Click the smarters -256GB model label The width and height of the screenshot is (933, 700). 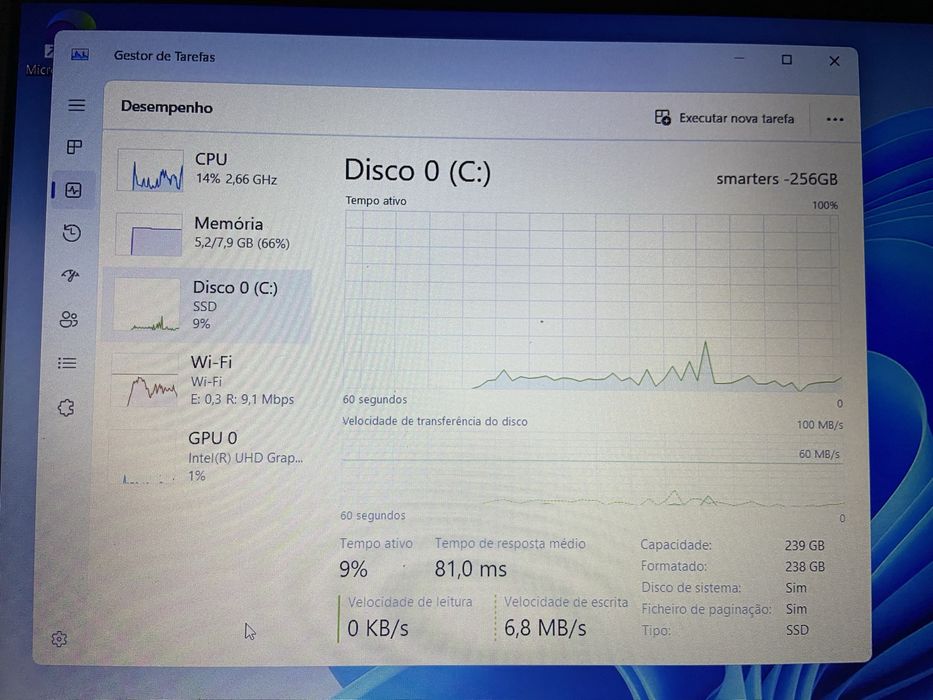(777, 179)
